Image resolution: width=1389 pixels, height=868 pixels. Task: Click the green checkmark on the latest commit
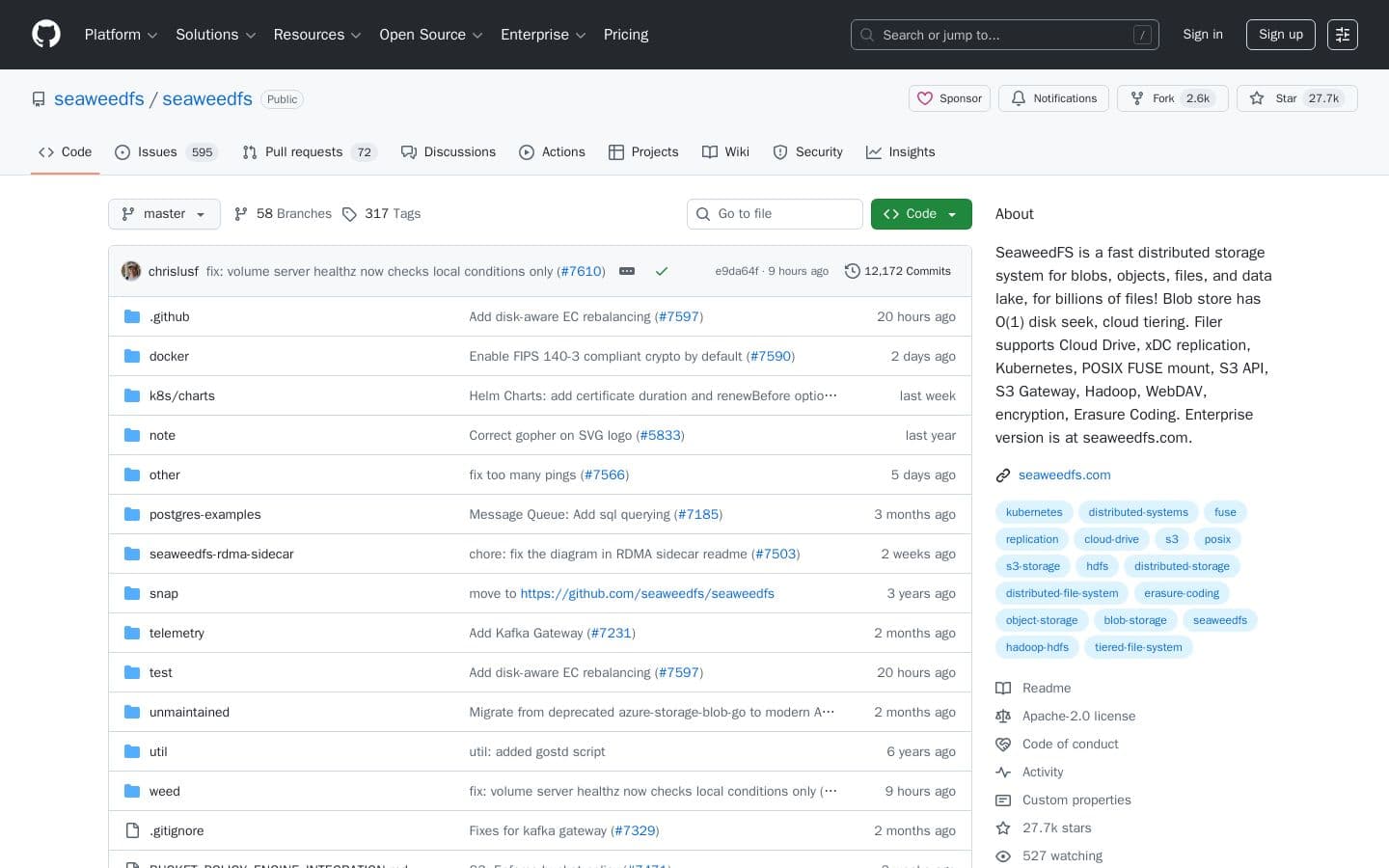(x=662, y=271)
